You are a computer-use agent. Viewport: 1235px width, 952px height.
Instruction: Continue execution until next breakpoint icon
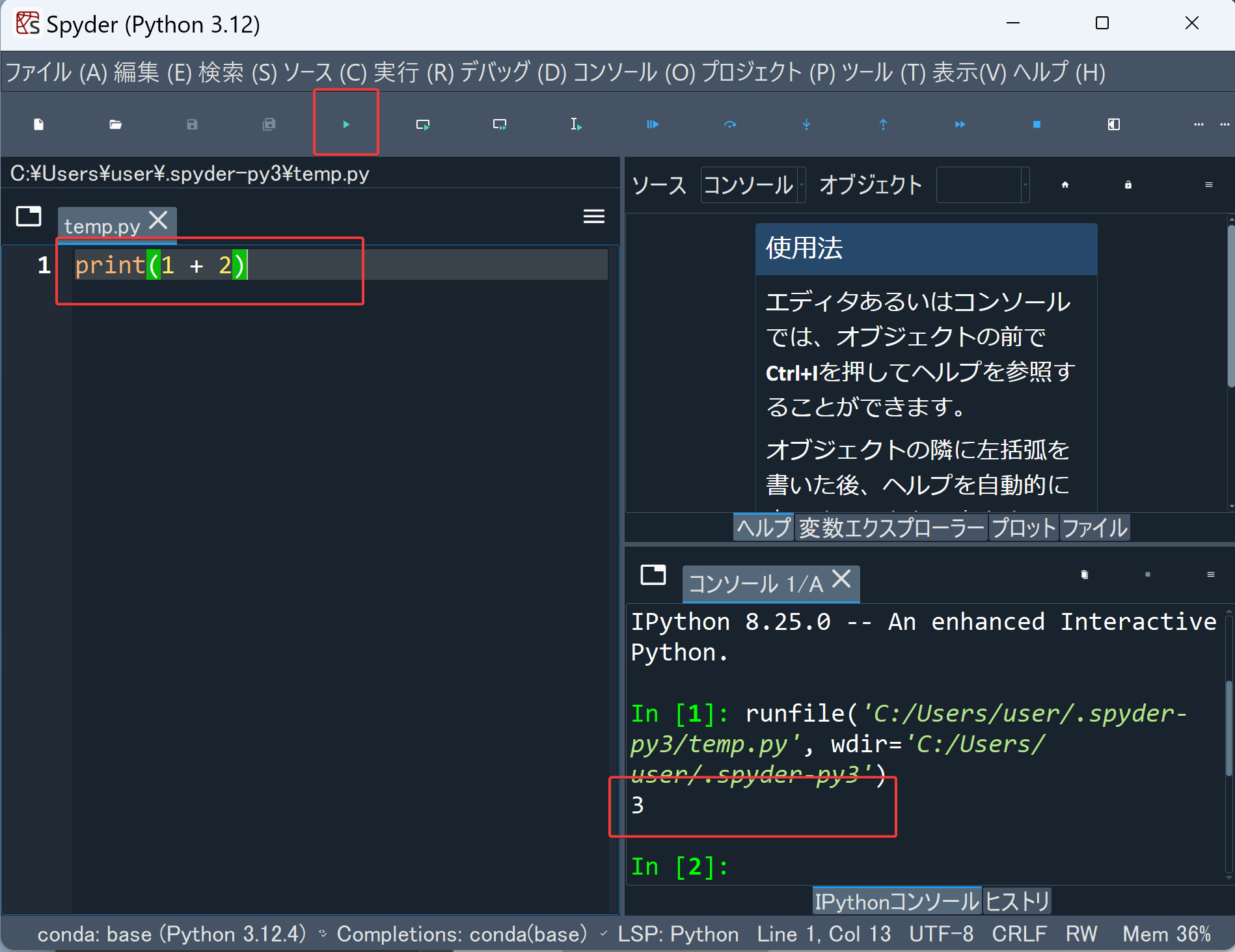click(960, 124)
